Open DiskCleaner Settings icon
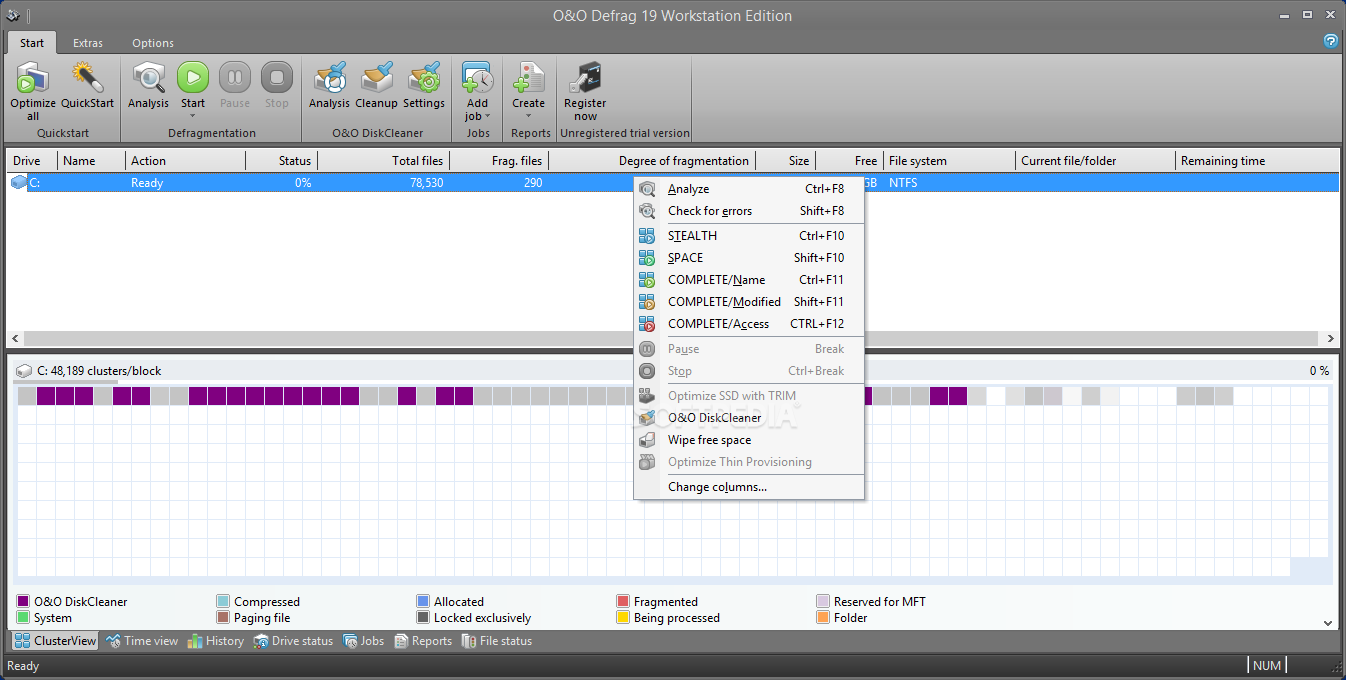Screen dimensions: 1346x680 [x=424, y=77]
